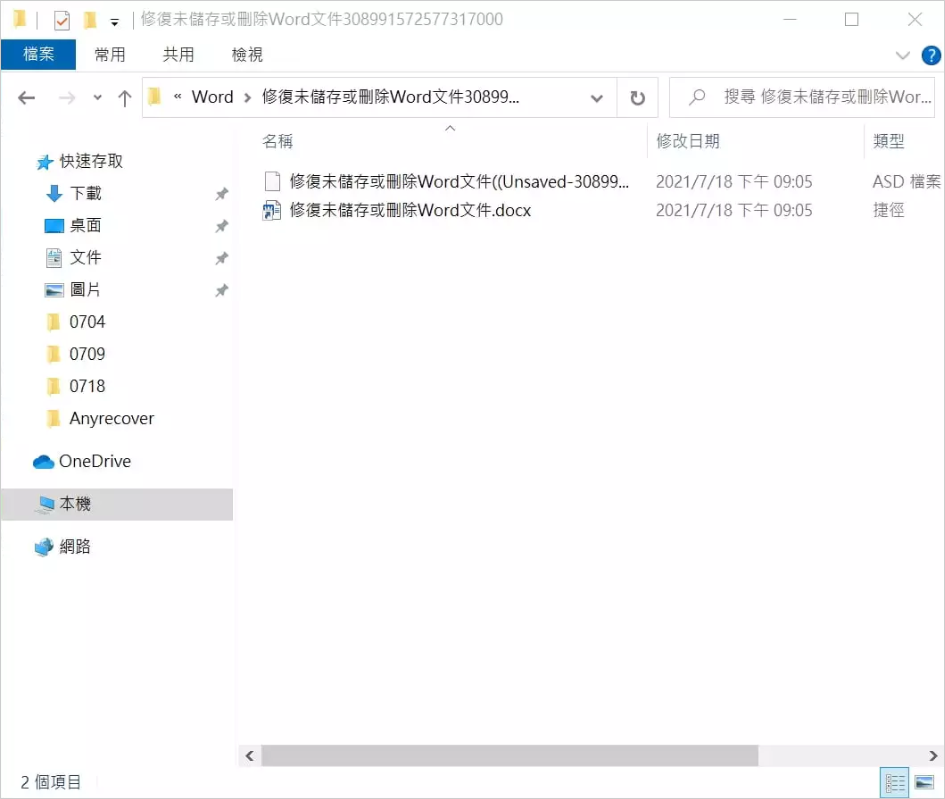This screenshot has width=945, height=799.
Task: Open the 檔案 menu tab
Action: (39, 55)
